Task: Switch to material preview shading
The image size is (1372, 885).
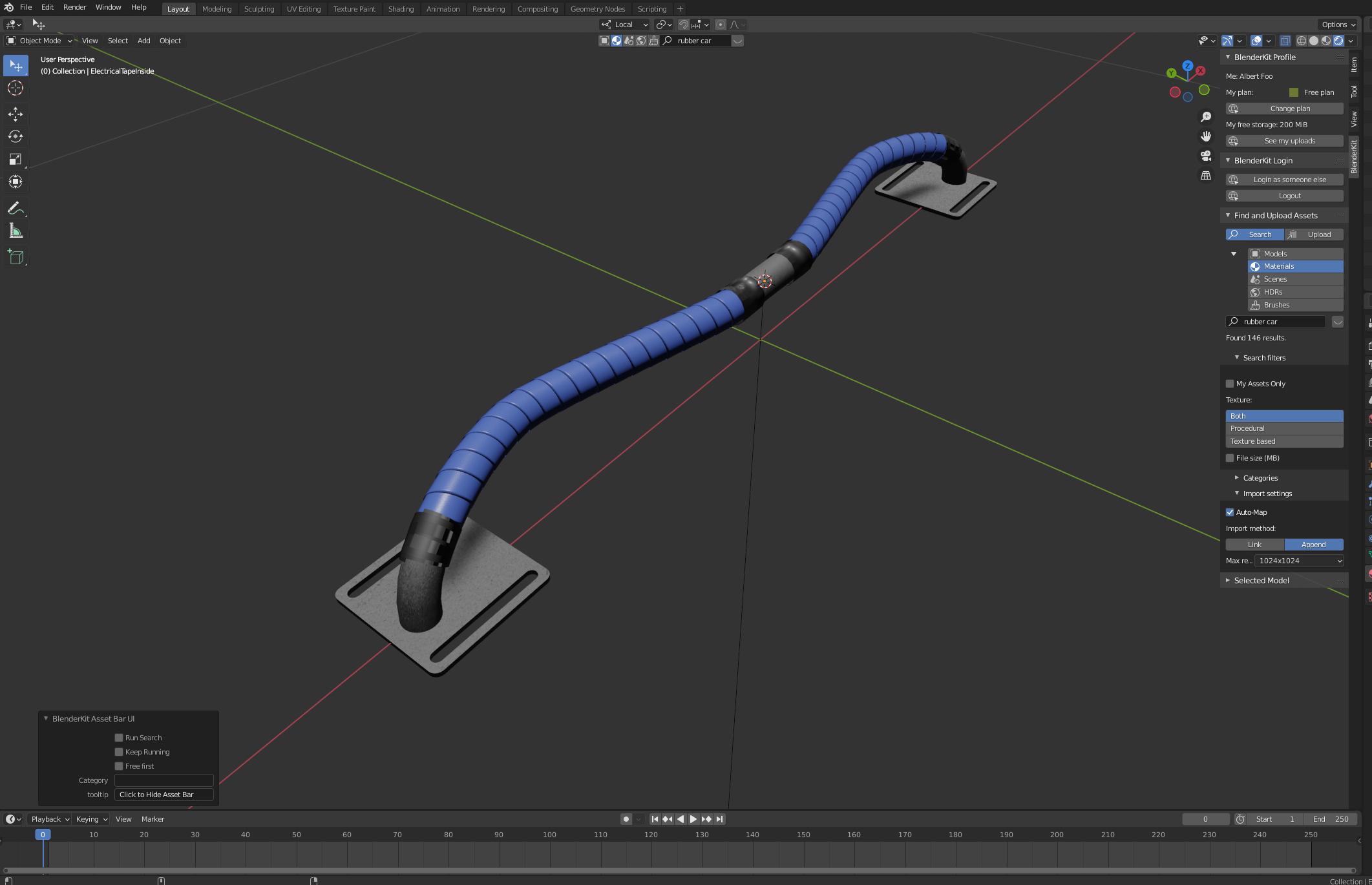Action: (1326, 41)
